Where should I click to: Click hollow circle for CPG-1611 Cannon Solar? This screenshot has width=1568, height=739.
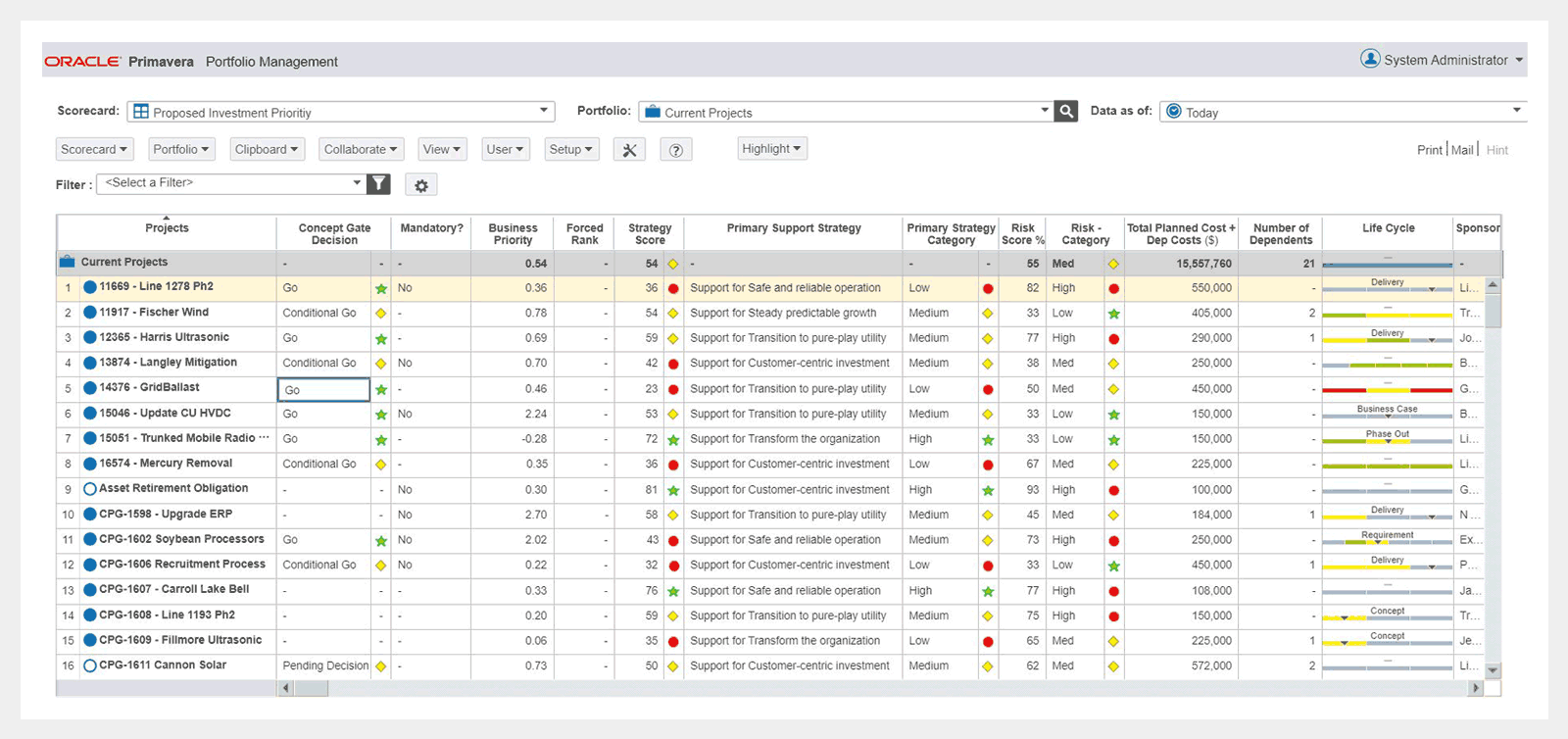90,665
